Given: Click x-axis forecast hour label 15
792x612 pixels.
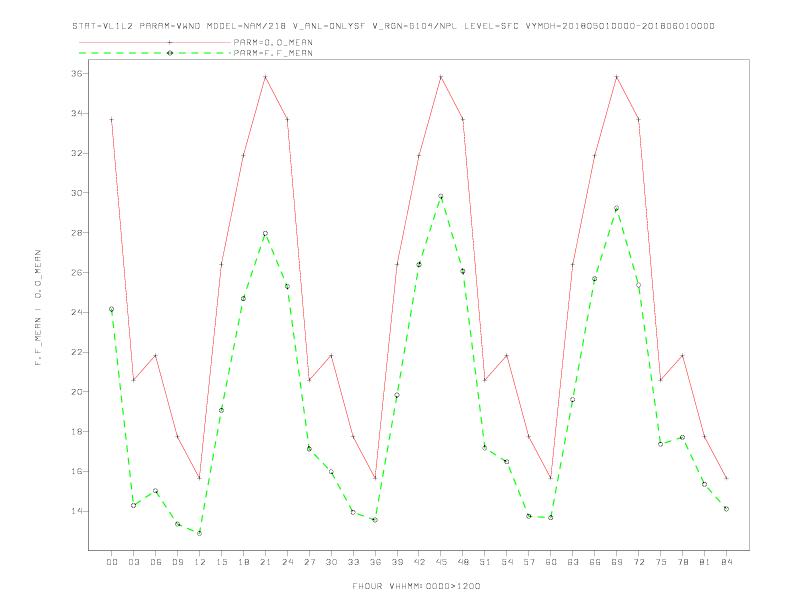Looking at the screenshot, I should pos(221,562).
